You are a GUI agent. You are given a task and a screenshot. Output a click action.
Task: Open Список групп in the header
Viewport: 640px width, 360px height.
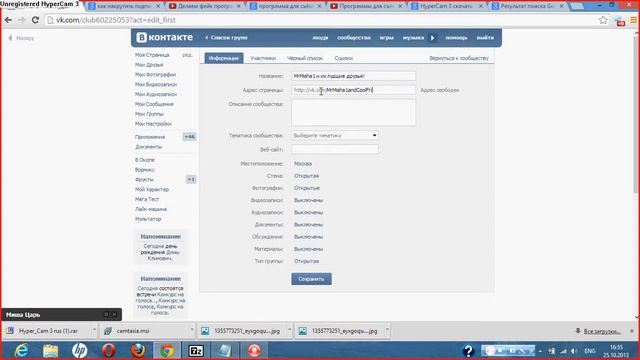(227, 38)
